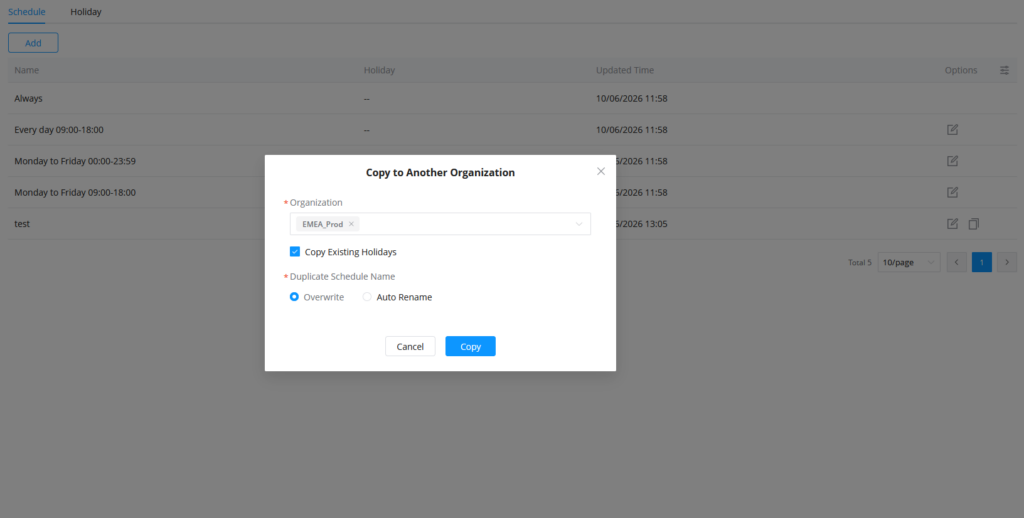Image resolution: width=1024 pixels, height=518 pixels.
Task: Uncheck the Copy Existing Holidays checkbox
Action: (295, 251)
